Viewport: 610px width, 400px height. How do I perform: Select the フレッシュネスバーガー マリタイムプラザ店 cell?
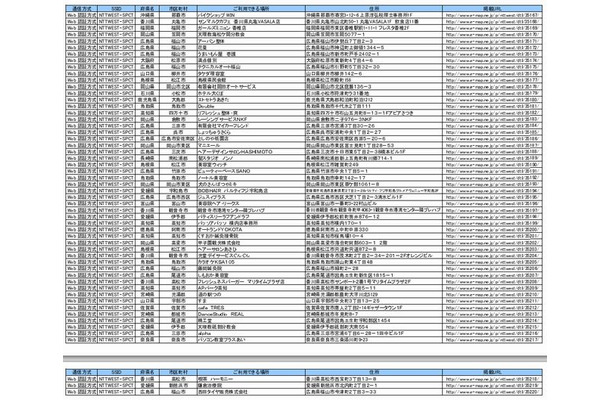(251, 282)
